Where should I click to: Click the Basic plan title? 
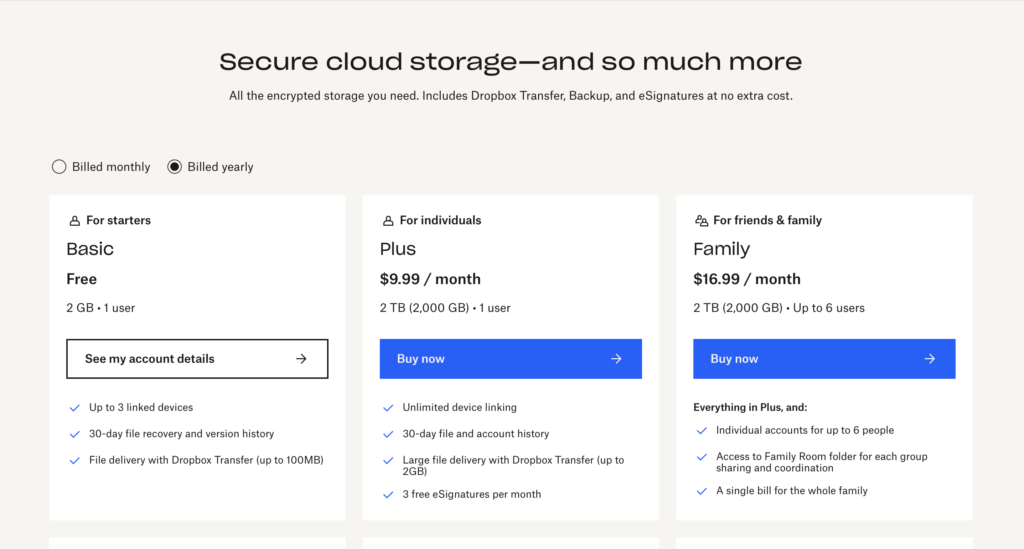90,249
